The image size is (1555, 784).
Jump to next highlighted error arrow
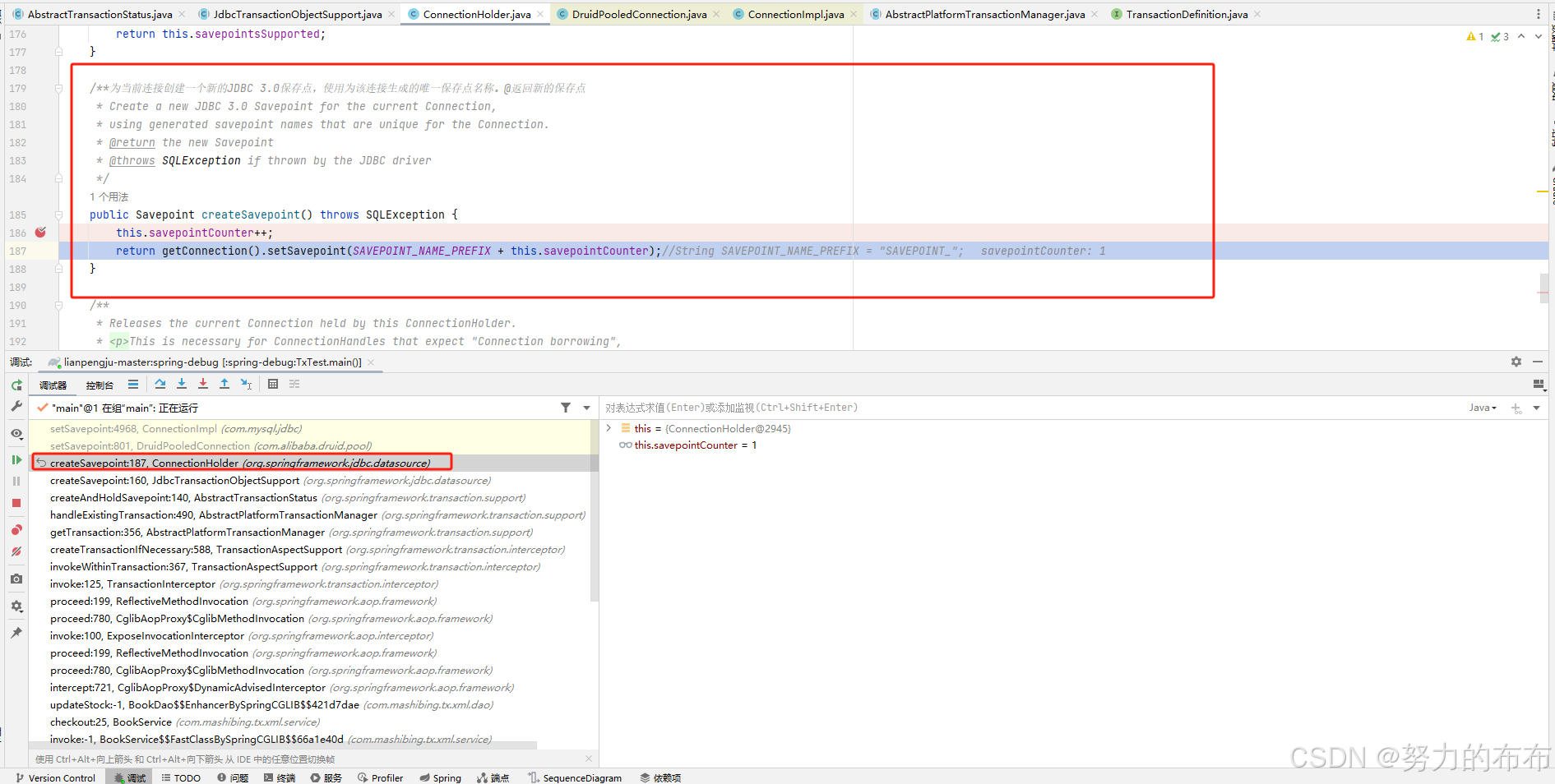pos(1538,36)
